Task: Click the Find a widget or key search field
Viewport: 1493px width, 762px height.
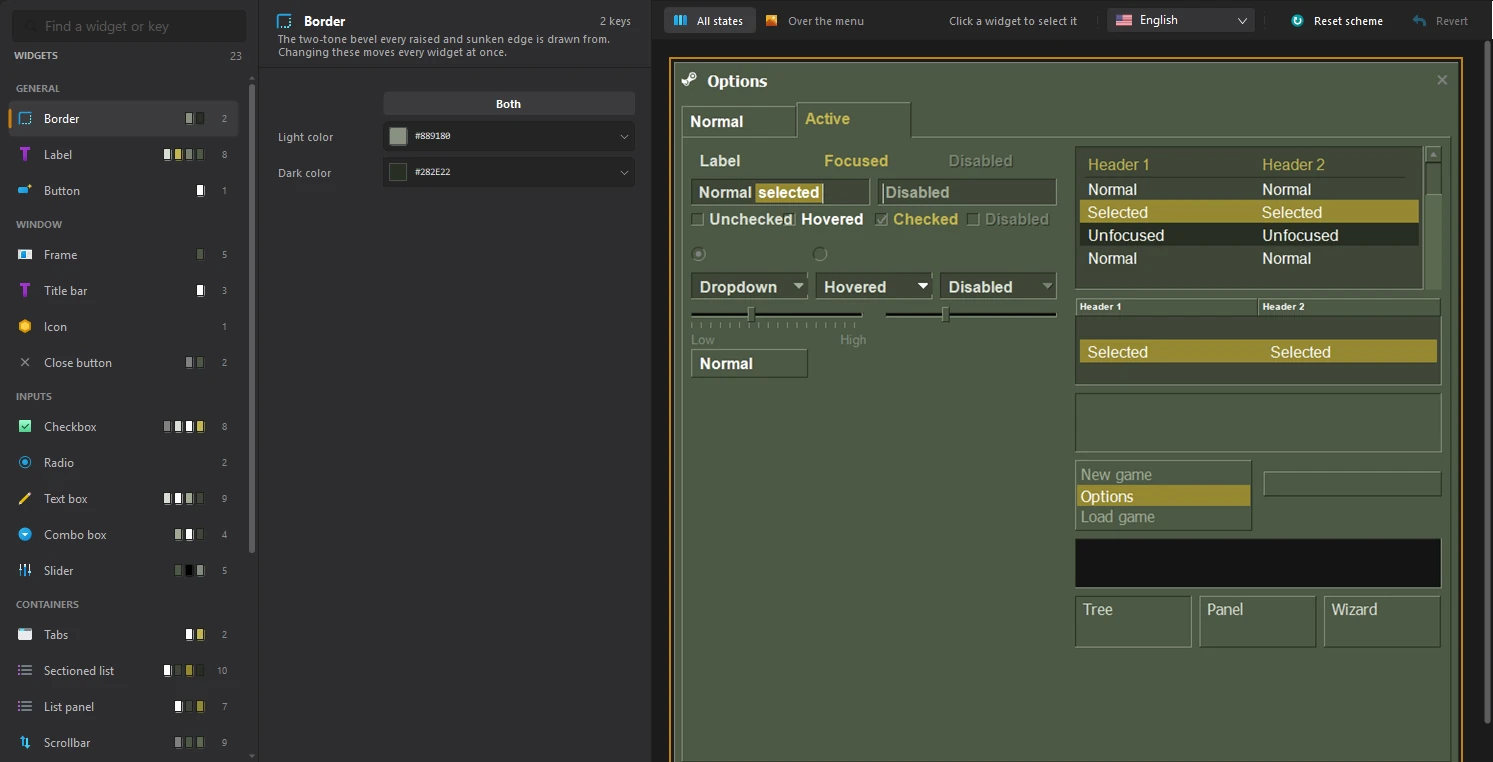Action: click(x=130, y=26)
